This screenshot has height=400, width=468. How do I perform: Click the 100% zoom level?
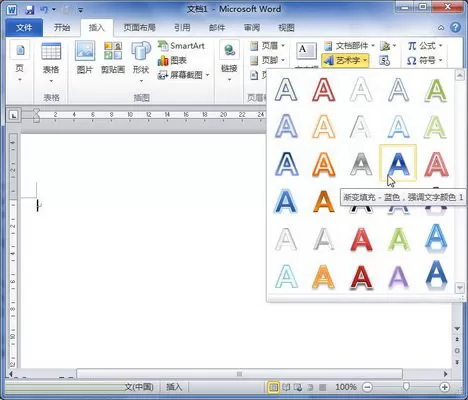[x=346, y=387]
